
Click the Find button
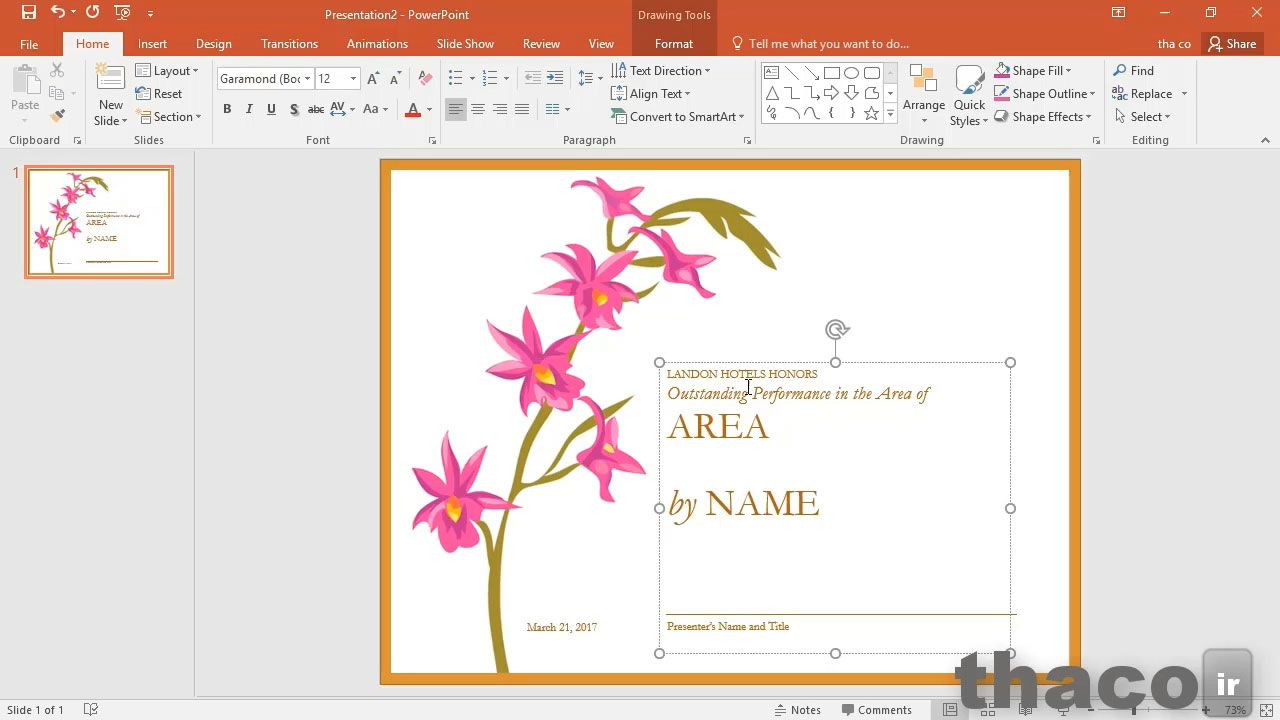click(x=1134, y=71)
